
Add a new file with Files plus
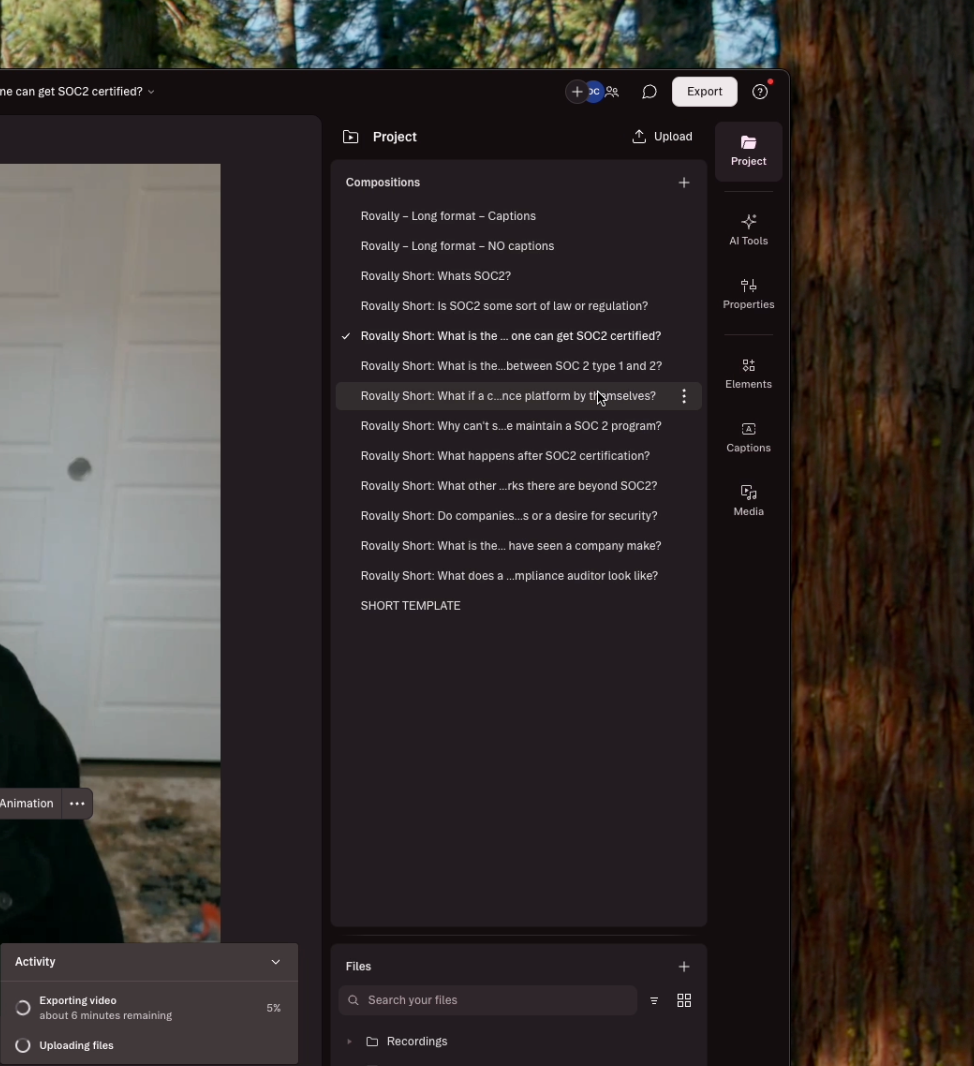[x=684, y=967]
